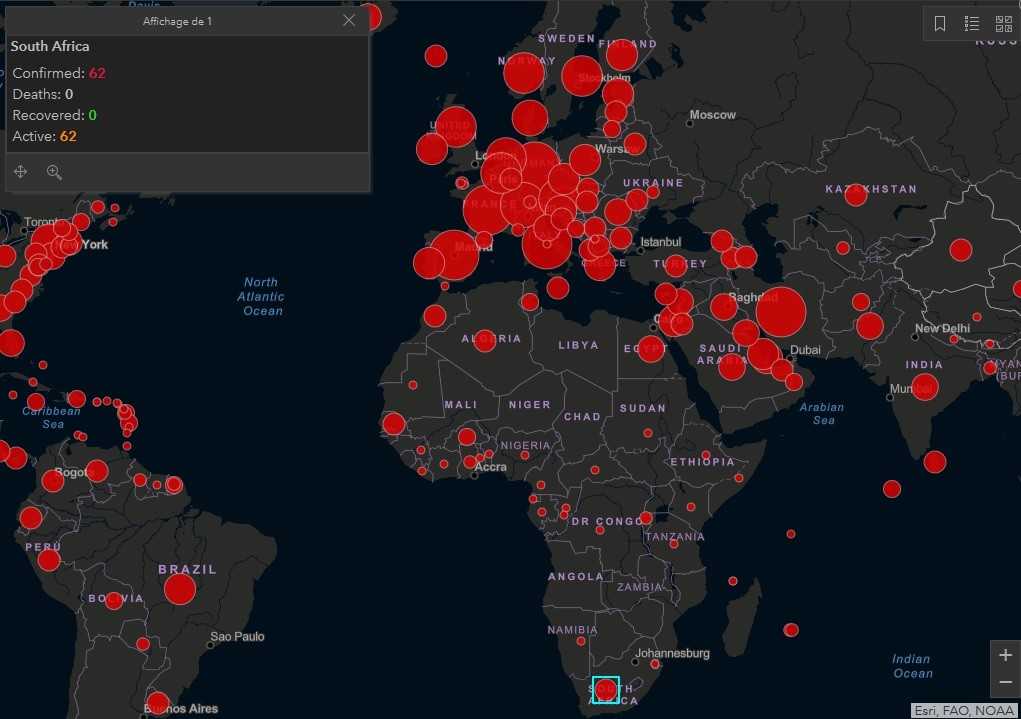Click the Sao Paulo city label
Screen dimensions: 1021x719
pyautogui.click(x=237, y=637)
